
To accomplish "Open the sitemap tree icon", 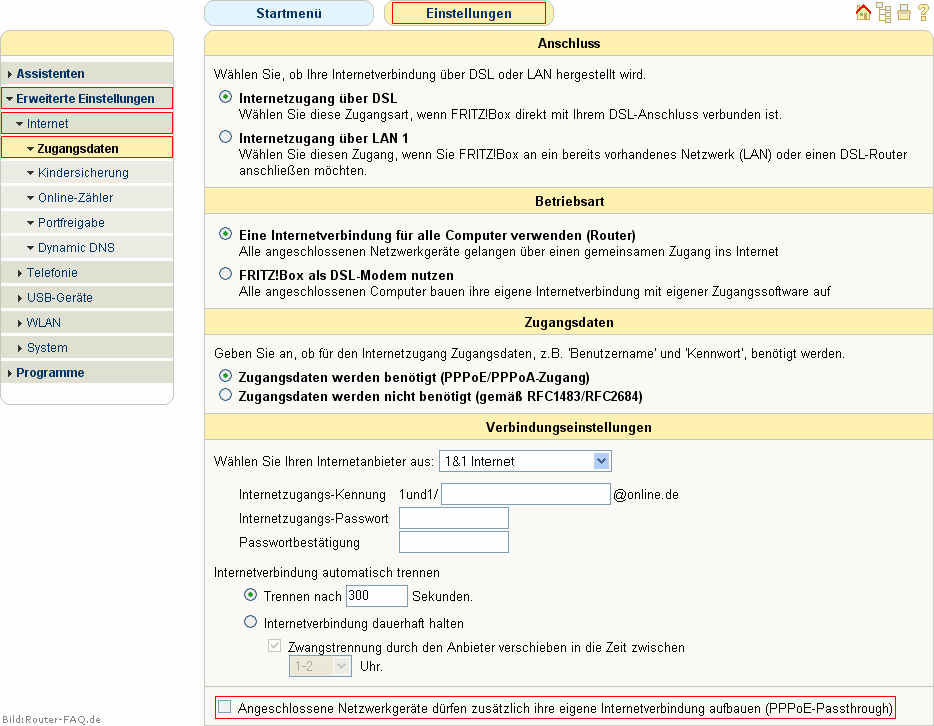I will (x=884, y=13).
